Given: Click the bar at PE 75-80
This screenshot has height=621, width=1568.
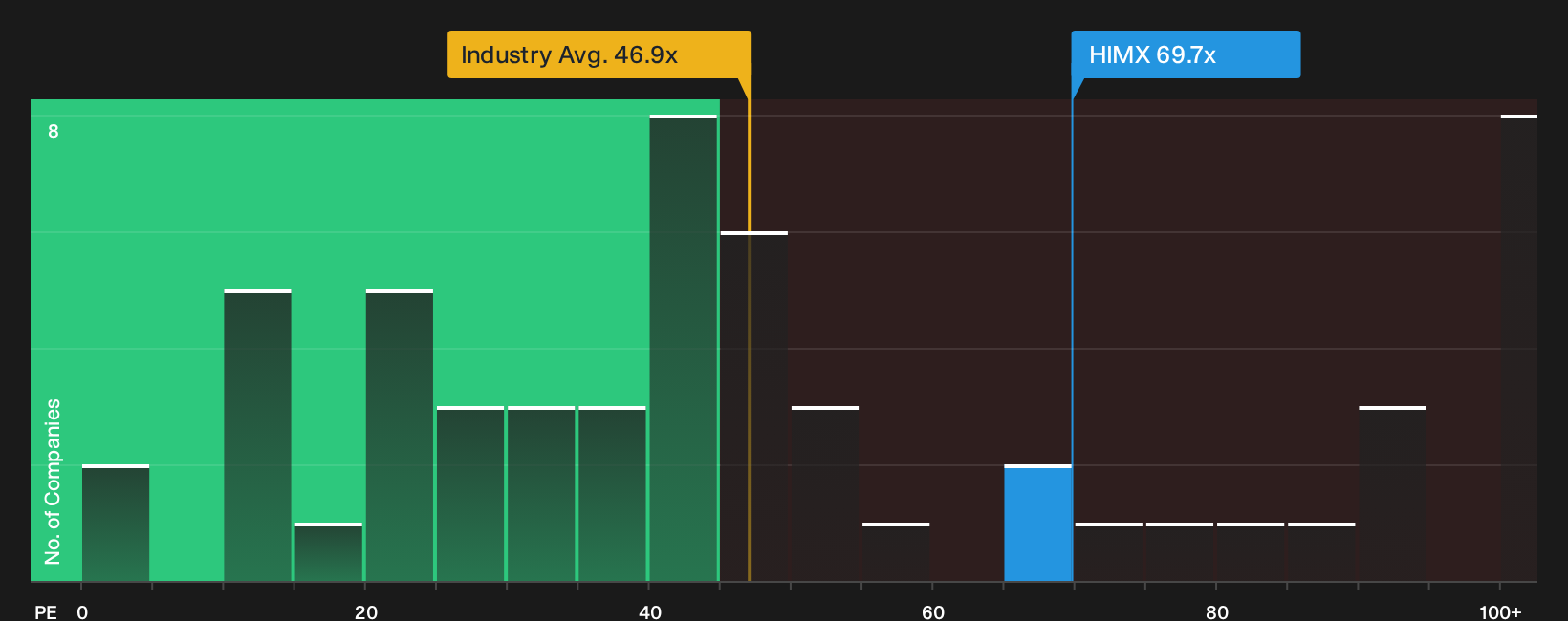Looking at the screenshot, I should pos(1180,552).
